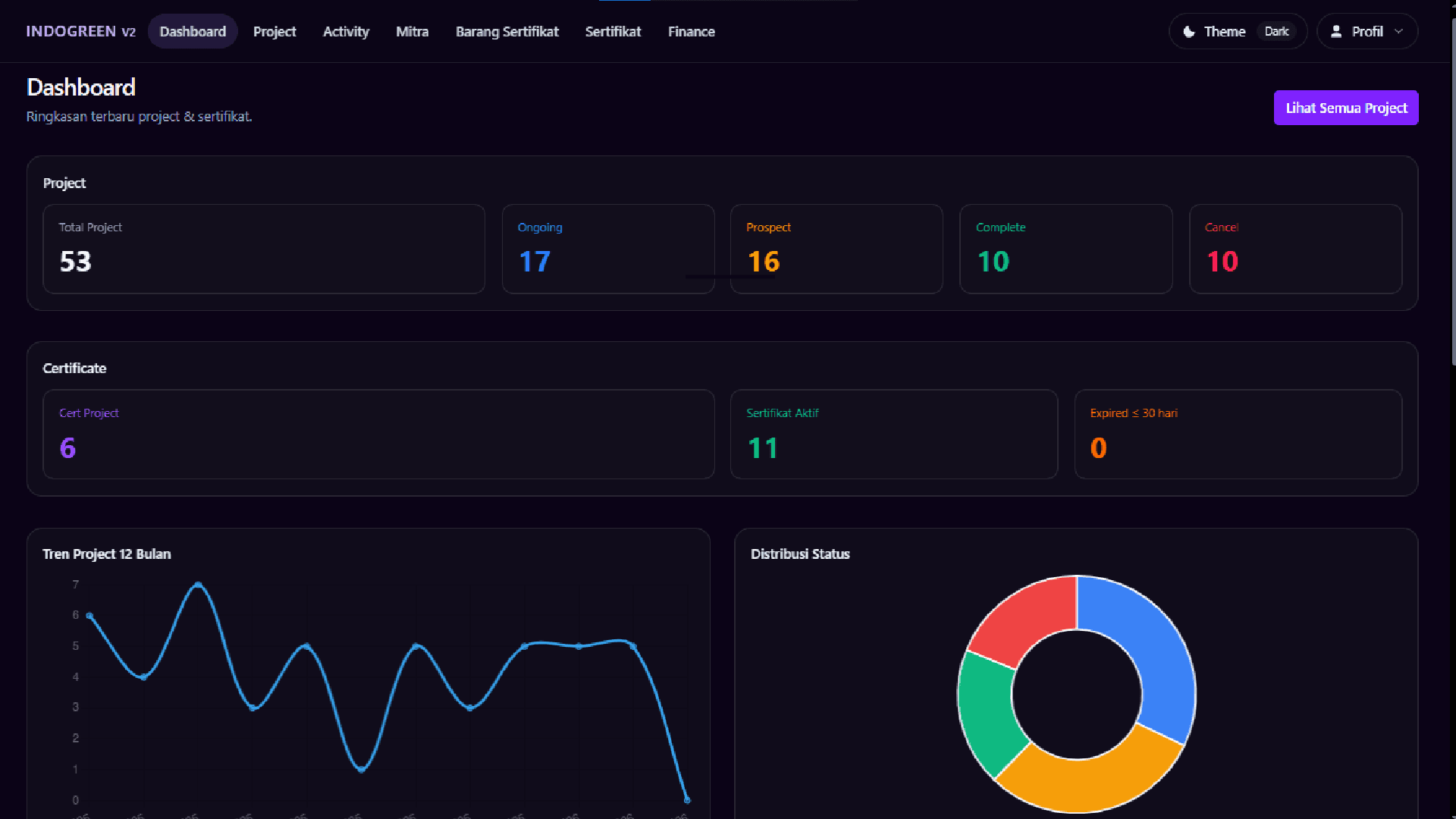Toggle the Dark theme switch
Viewport: 1456px width, 819px height.
coord(1277,31)
